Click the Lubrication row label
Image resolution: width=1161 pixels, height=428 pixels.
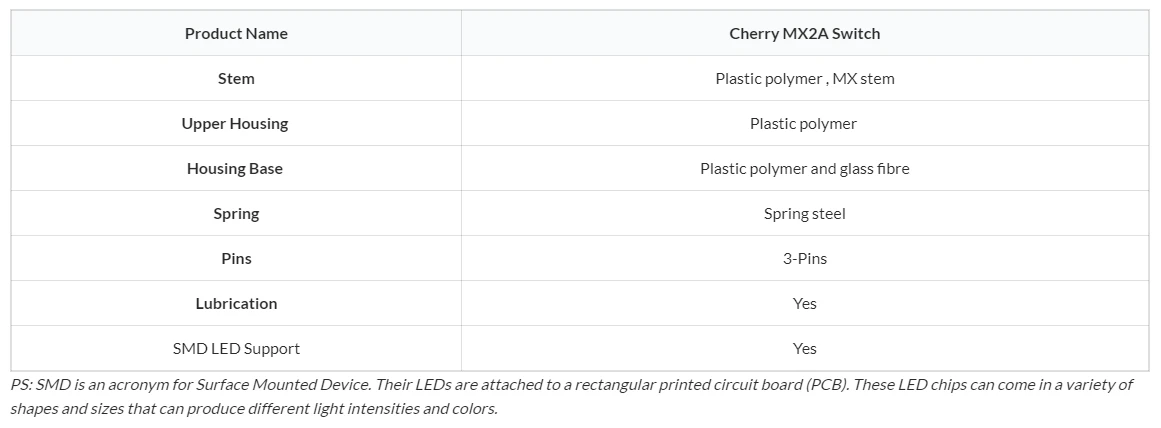(236, 304)
